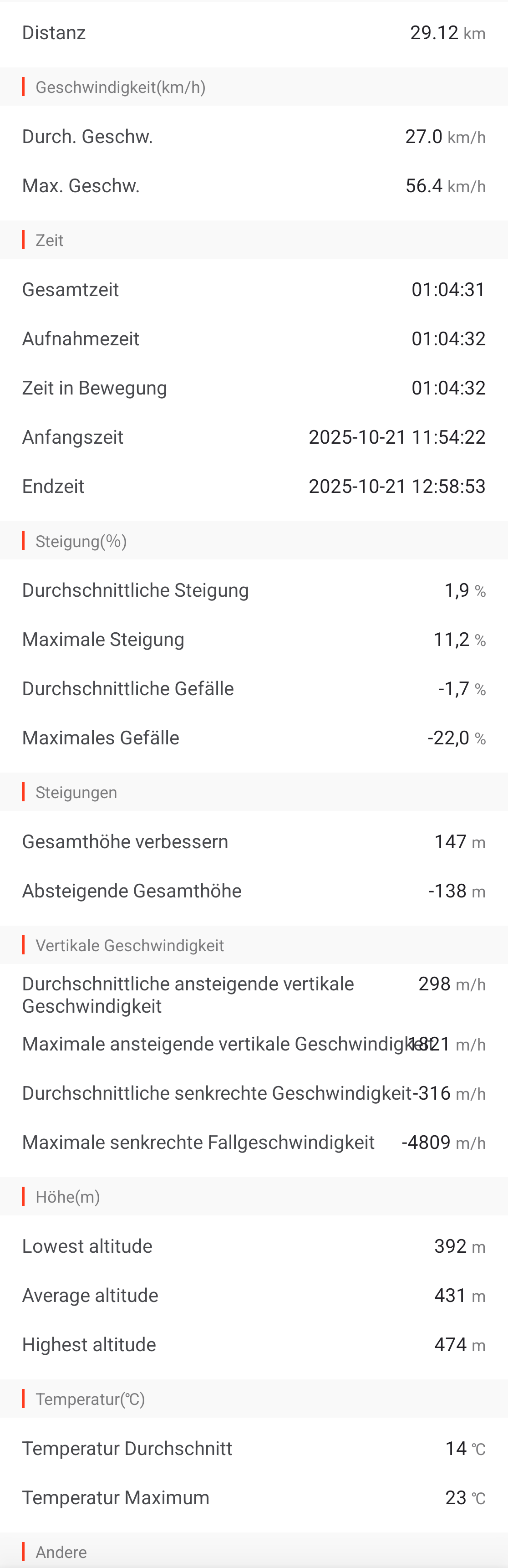This screenshot has width=508, height=1568.
Task: Tap the Gesamtzeit row
Action: click(x=254, y=290)
